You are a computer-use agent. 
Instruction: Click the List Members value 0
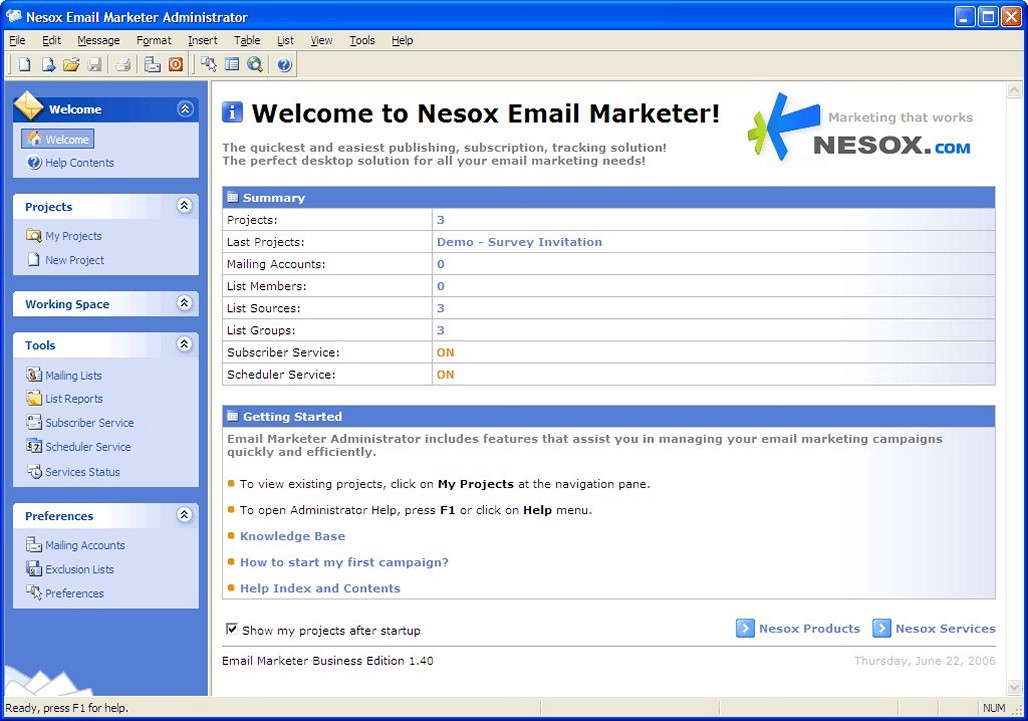click(441, 286)
